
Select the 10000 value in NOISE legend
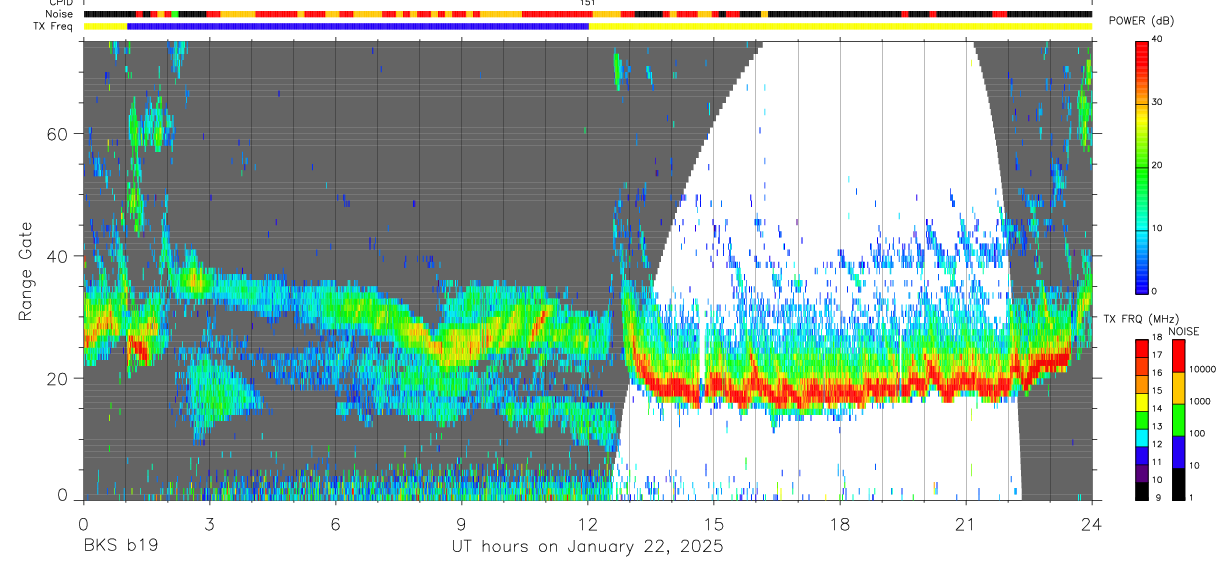click(x=1202, y=369)
